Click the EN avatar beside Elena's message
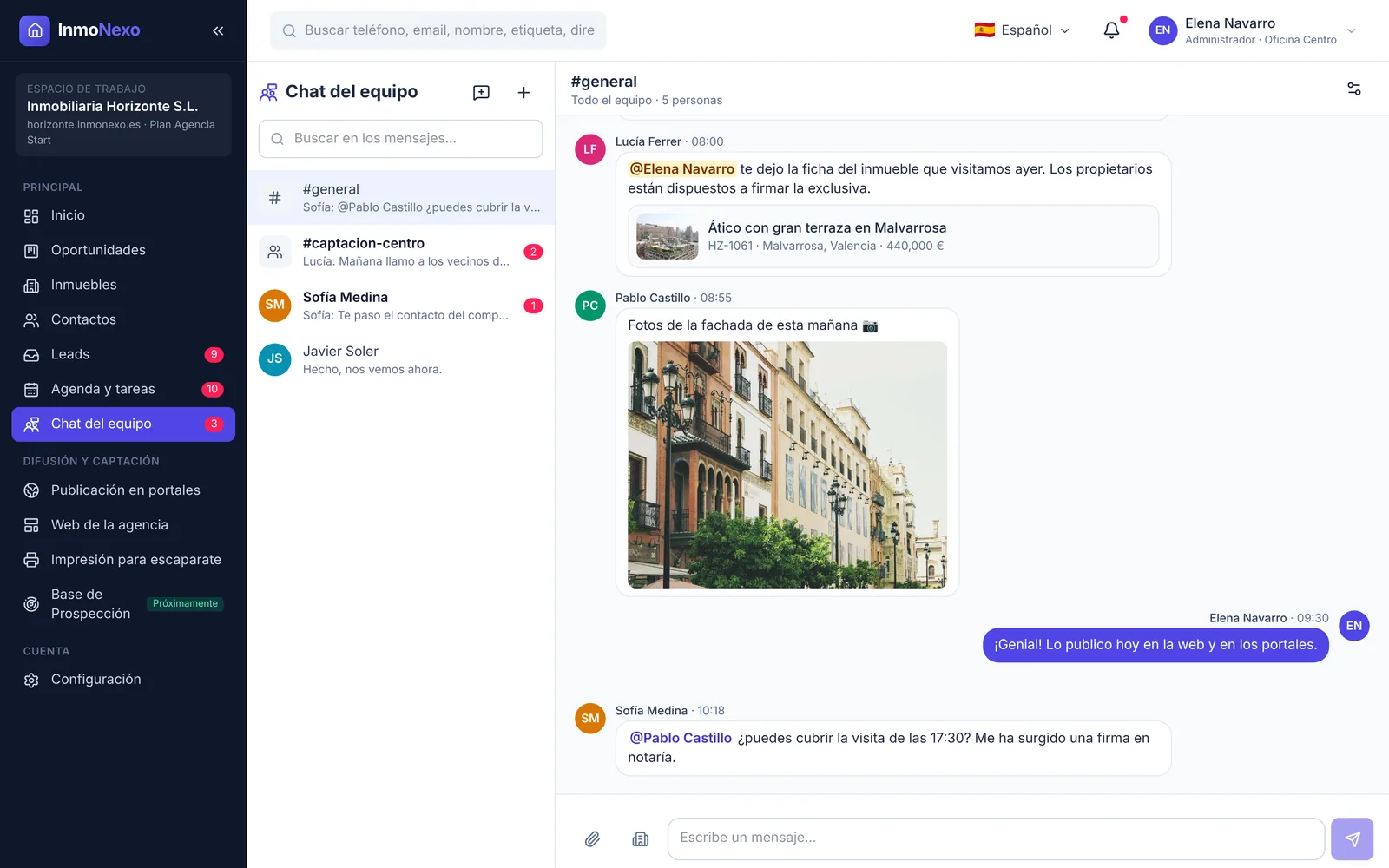This screenshot has height=868, width=1389. [x=1354, y=626]
